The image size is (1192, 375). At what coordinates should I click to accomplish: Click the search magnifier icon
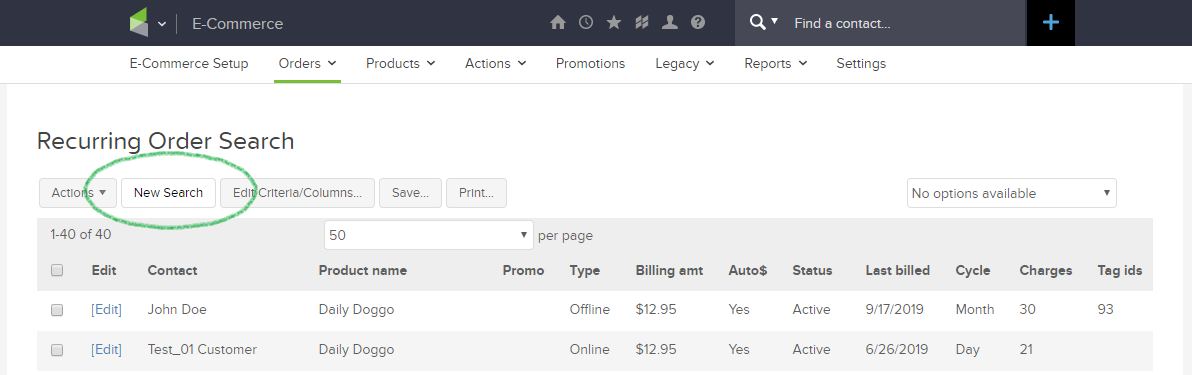pos(758,22)
